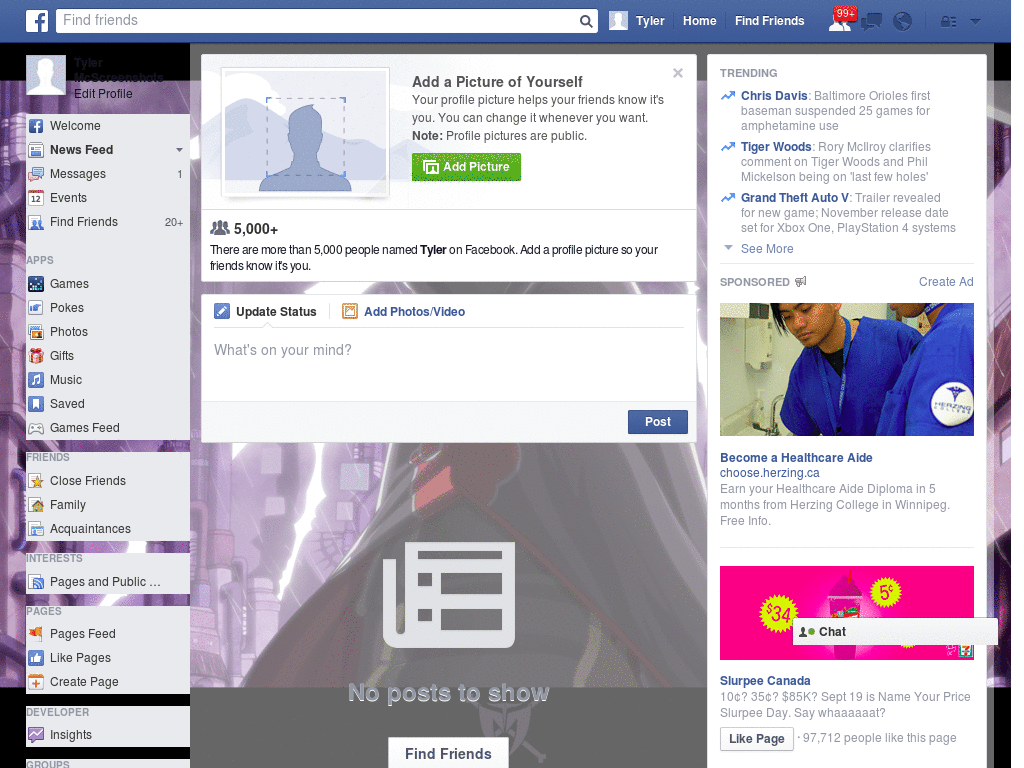The width and height of the screenshot is (1024, 768).
Task: Open Become a Healthcare Aide ad link
Action: [796, 458]
